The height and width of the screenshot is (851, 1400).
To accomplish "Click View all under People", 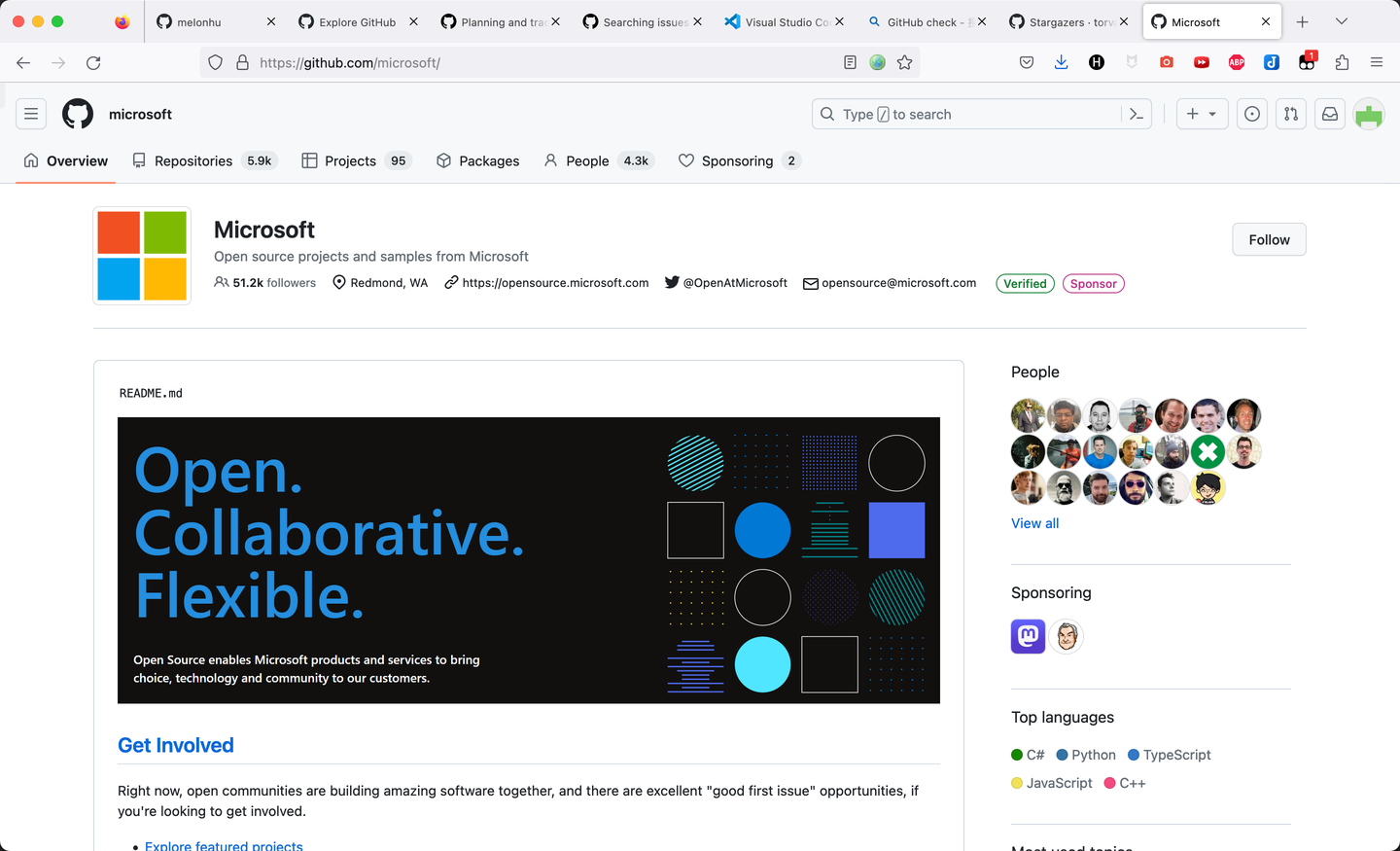I will 1034,523.
